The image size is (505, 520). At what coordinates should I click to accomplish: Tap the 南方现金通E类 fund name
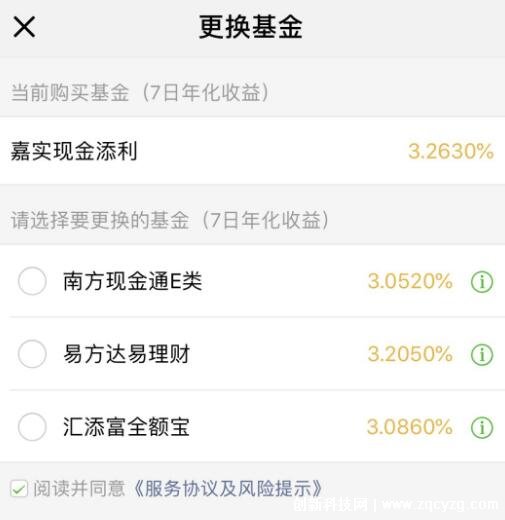pyautogui.click(x=133, y=281)
